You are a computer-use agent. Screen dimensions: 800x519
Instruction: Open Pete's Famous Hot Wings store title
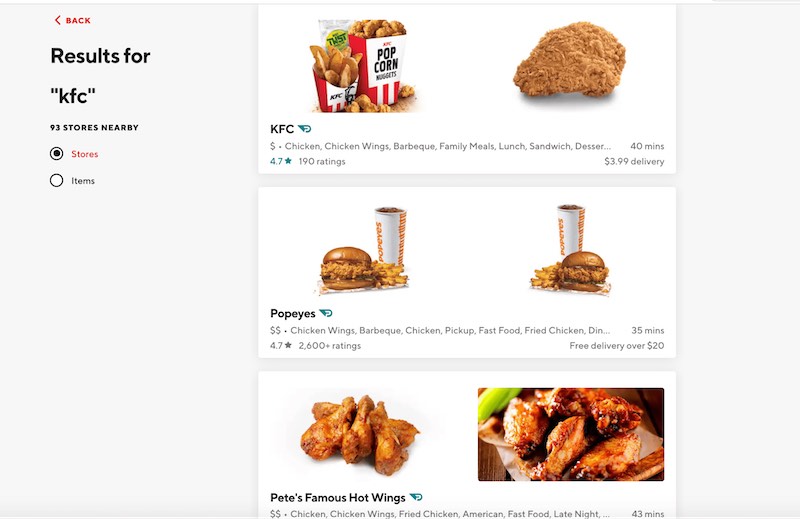point(338,497)
